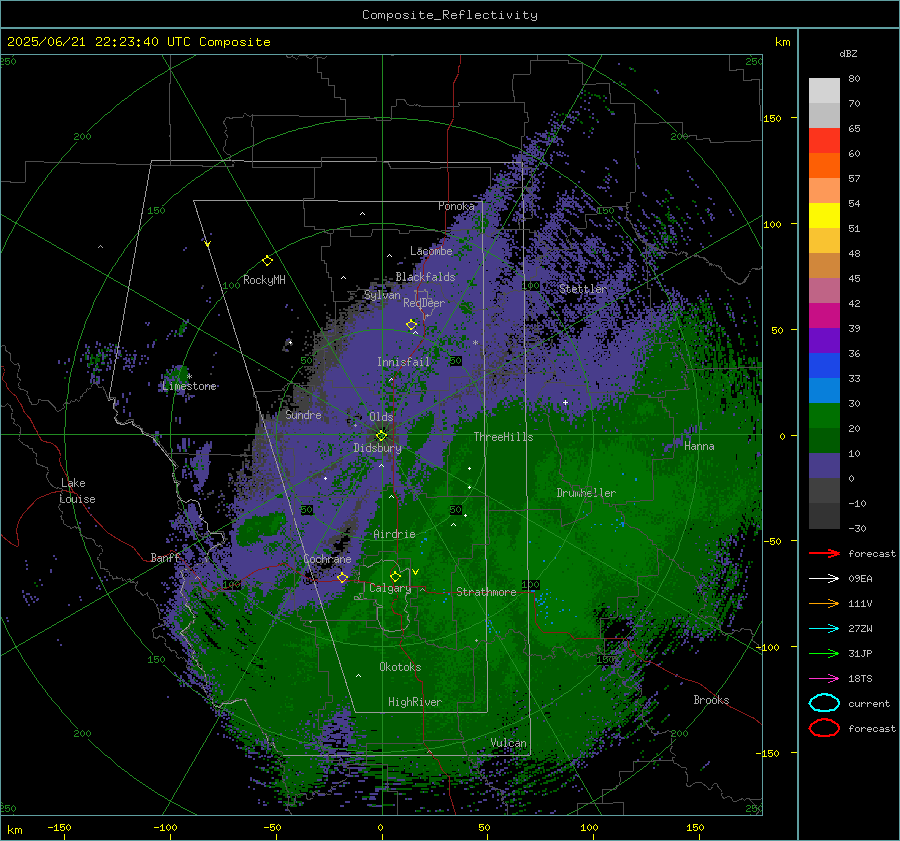
Task: Click the radar center marker at Olds
Action: point(382,435)
